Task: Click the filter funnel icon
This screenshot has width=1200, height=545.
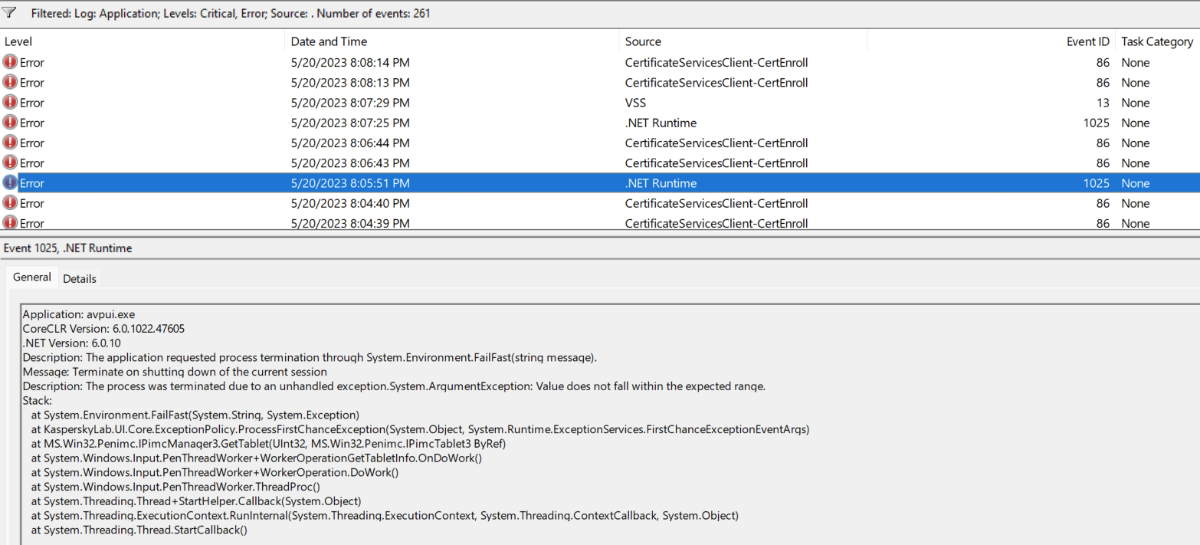Action: (10, 13)
